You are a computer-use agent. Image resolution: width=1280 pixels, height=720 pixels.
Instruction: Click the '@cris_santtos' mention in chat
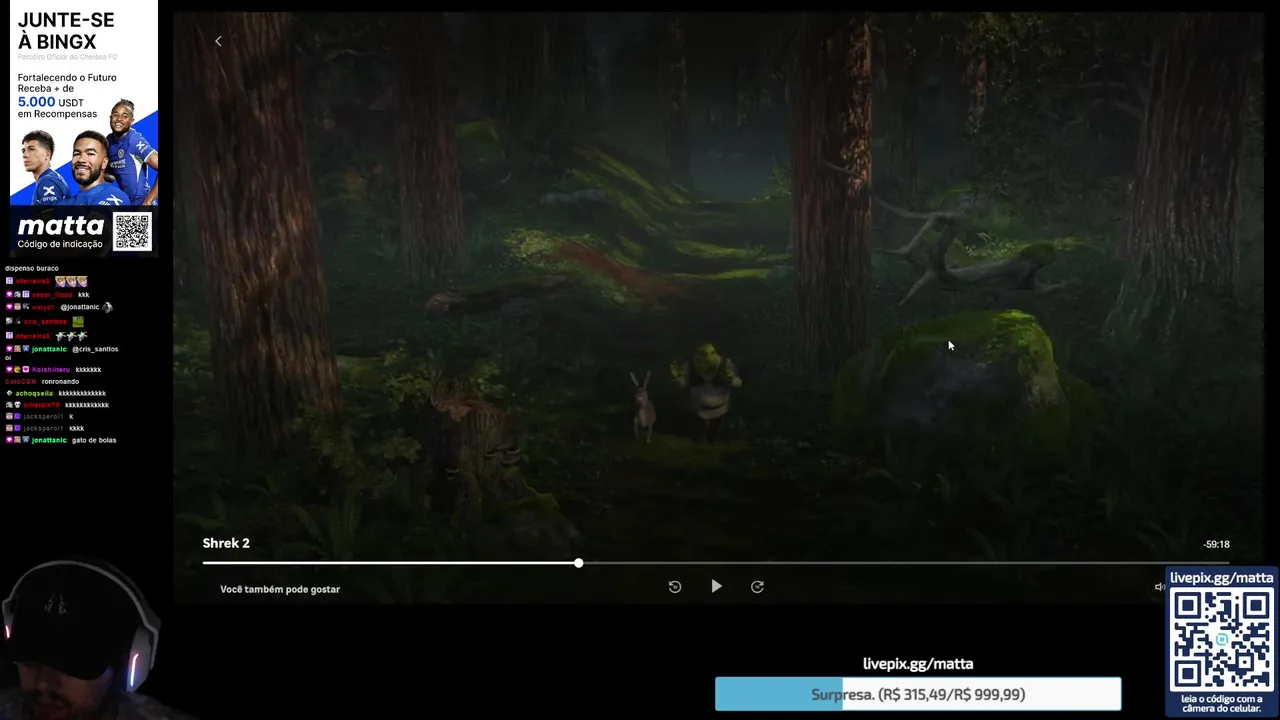click(x=95, y=349)
